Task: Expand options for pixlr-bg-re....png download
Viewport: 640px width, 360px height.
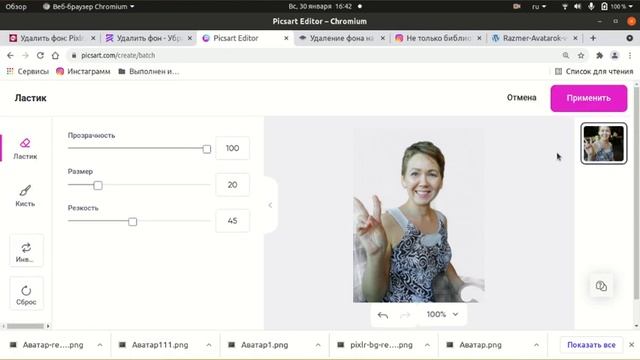Action: coord(427,345)
